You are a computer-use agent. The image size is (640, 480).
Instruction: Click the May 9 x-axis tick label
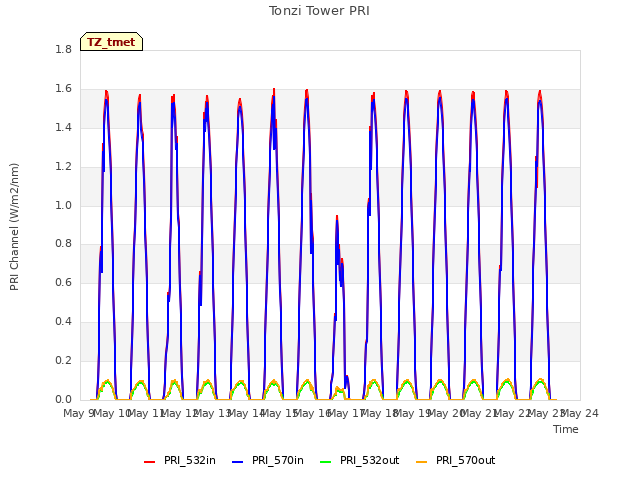pos(78,413)
